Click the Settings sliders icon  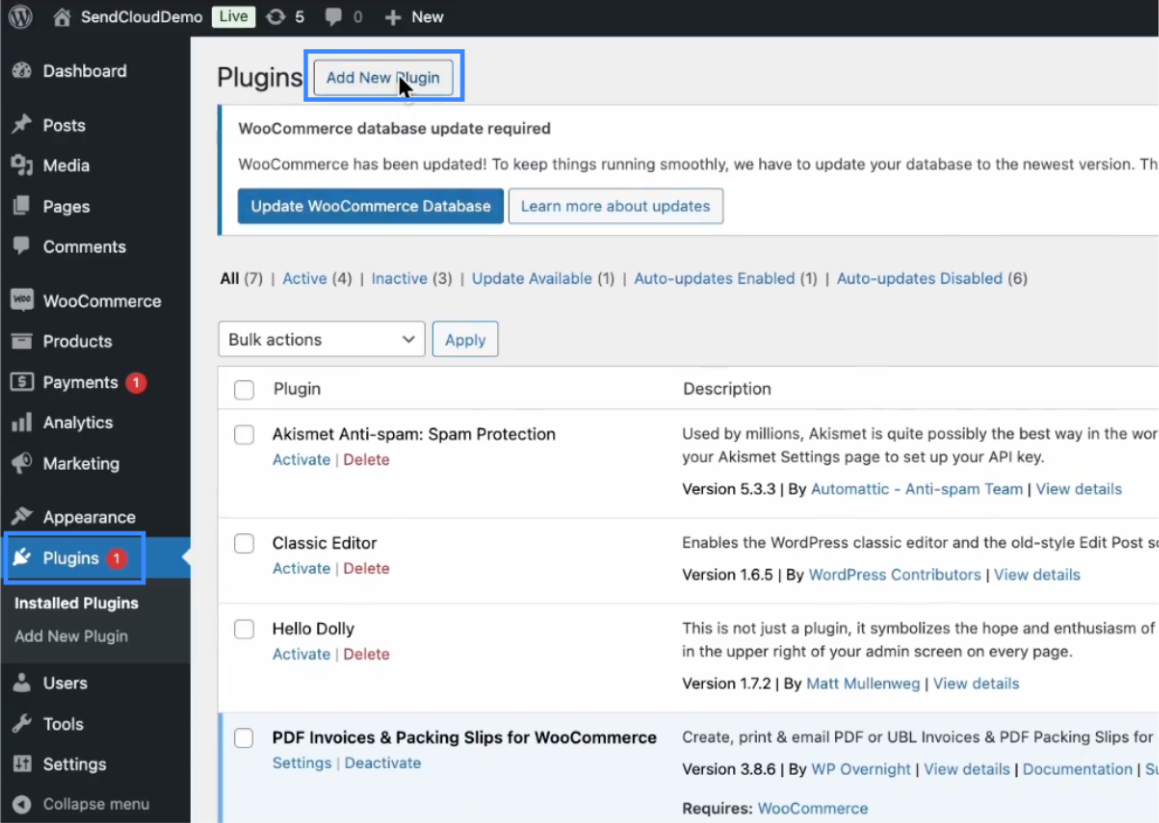[x=22, y=764]
